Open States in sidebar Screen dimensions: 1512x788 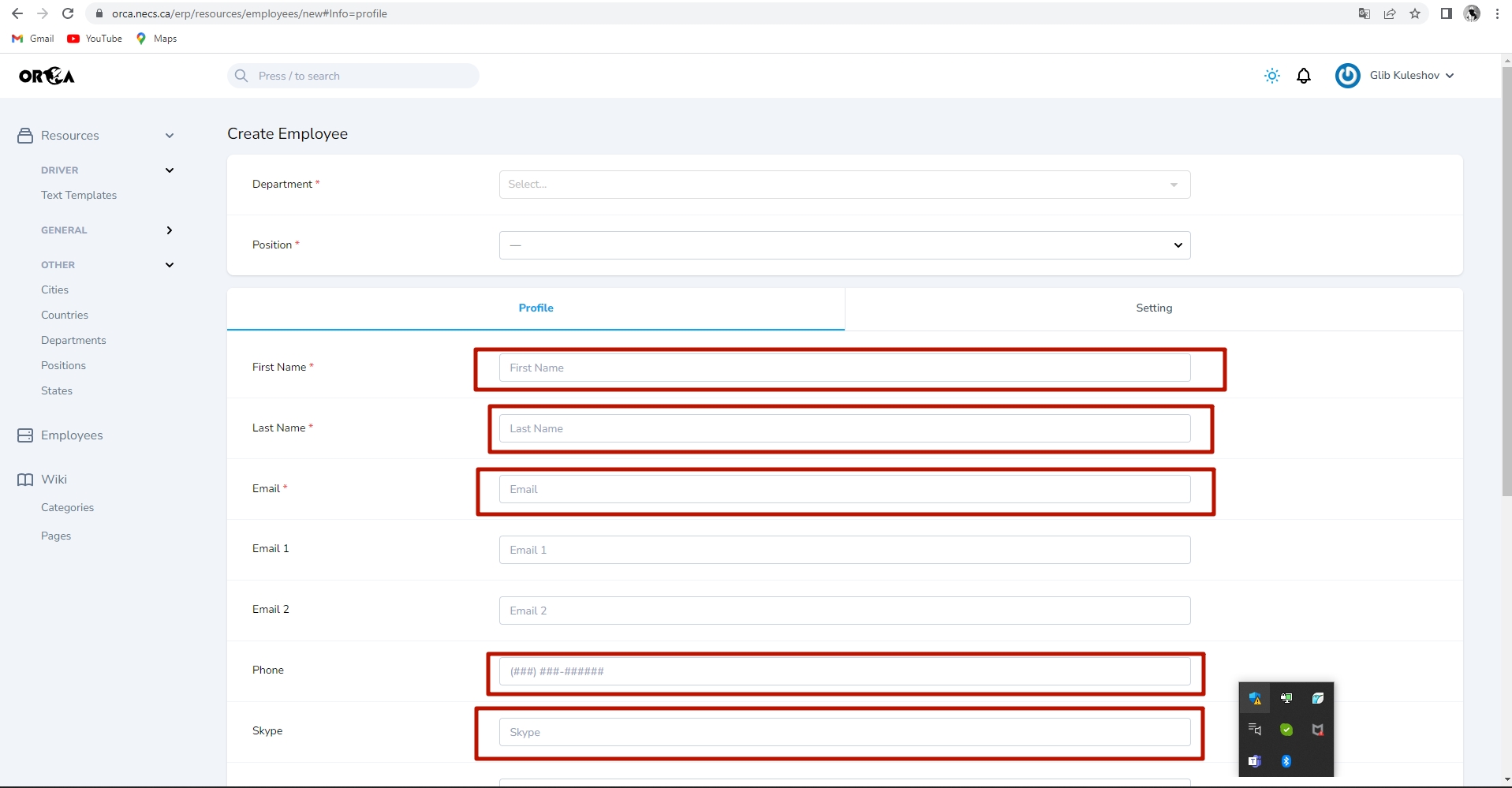pos(57,390)
